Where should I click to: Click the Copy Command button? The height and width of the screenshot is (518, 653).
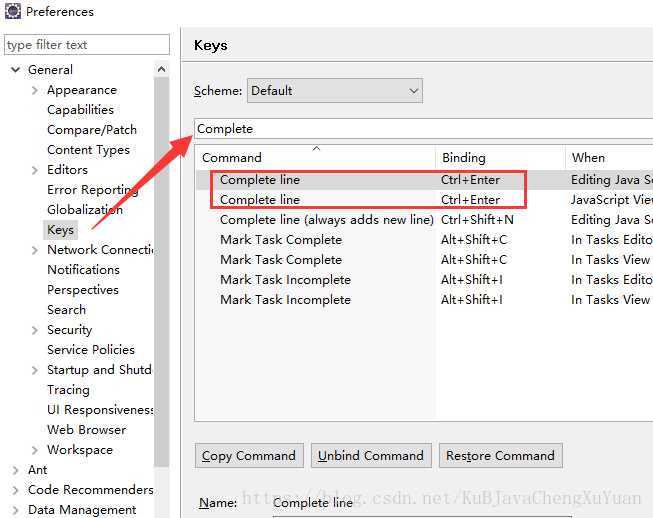(x=249, y=456)
